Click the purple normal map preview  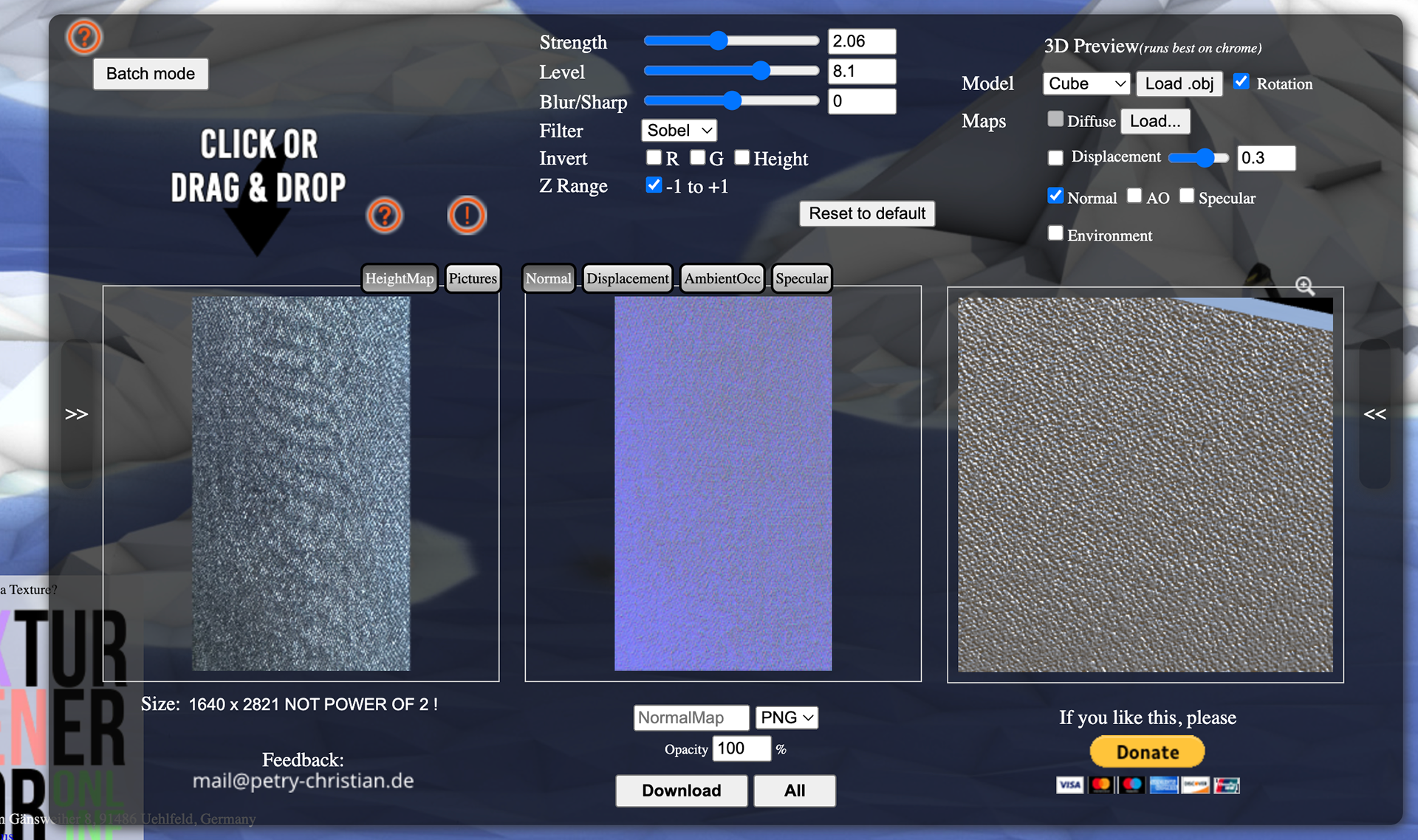(x=723, y=483)
